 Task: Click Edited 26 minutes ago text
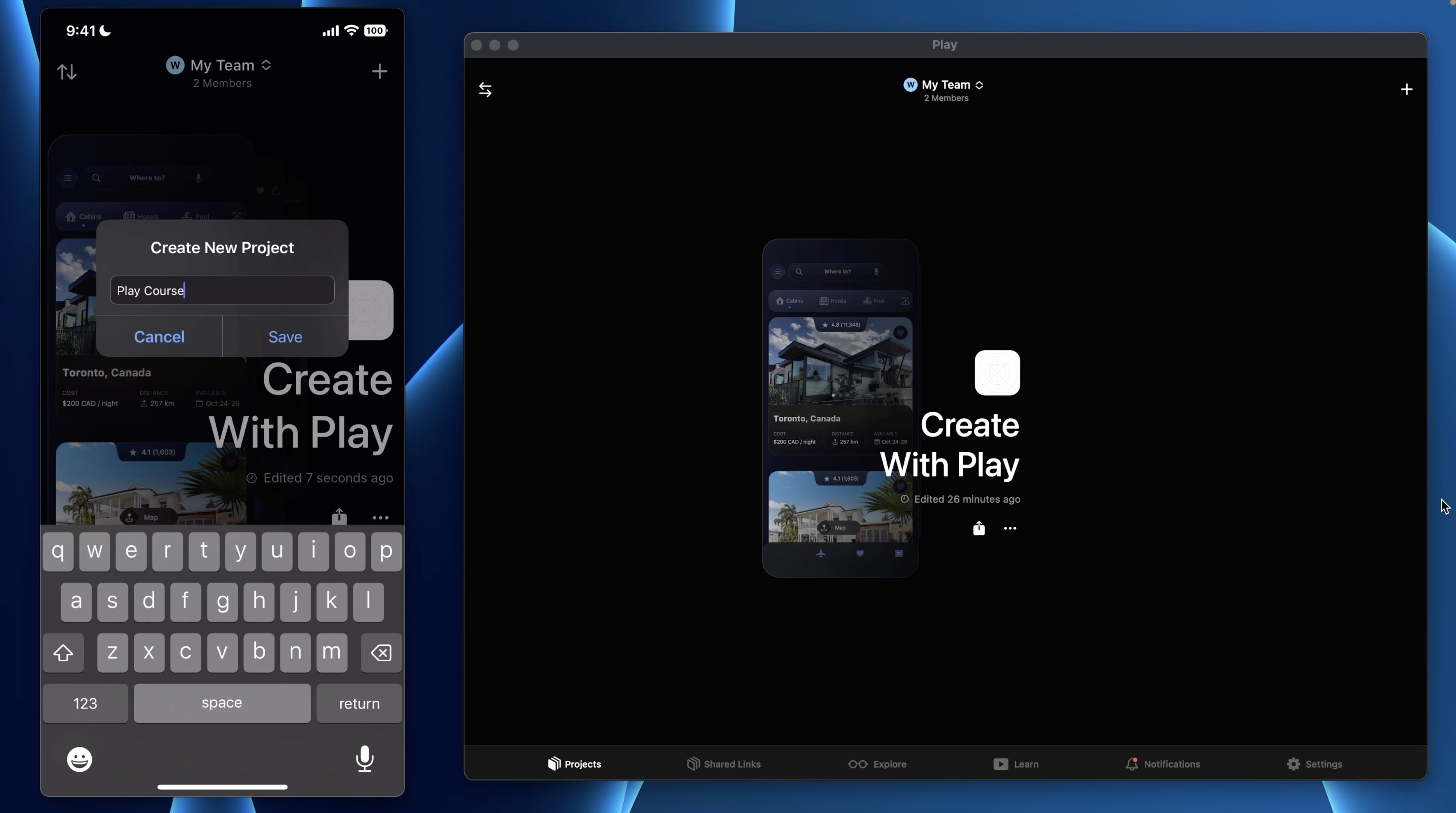(x=966, y=499)
